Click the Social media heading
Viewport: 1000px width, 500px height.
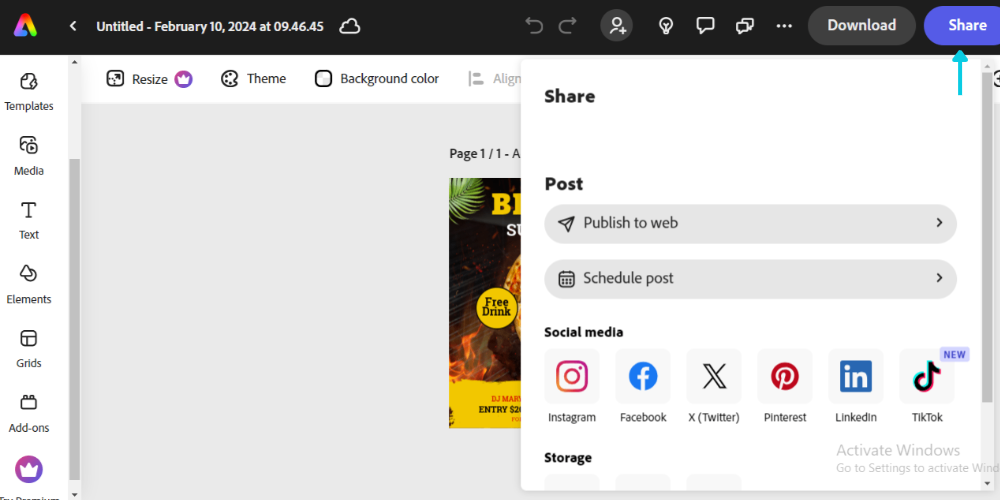[584, 332]
